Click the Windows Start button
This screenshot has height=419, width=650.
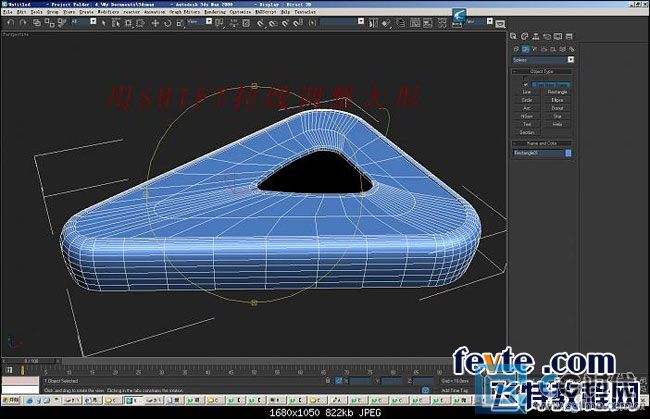click(11, 400)
